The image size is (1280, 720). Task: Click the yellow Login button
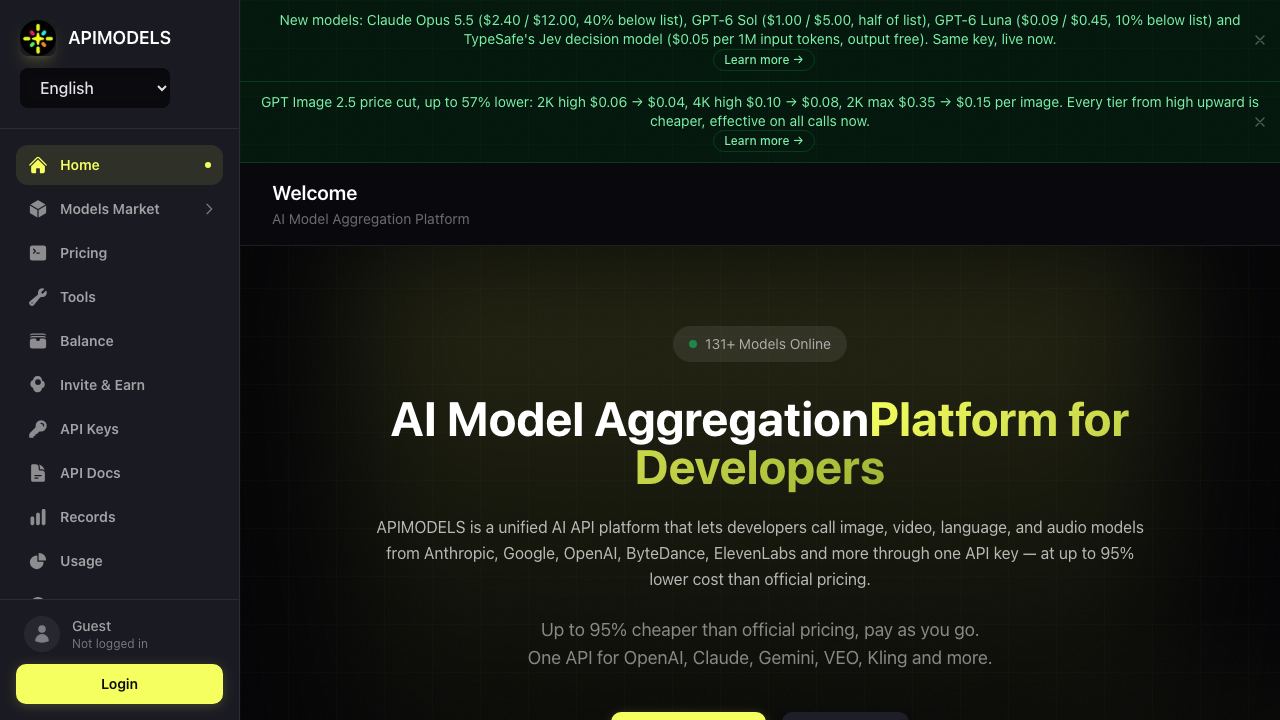coord(119,684)
